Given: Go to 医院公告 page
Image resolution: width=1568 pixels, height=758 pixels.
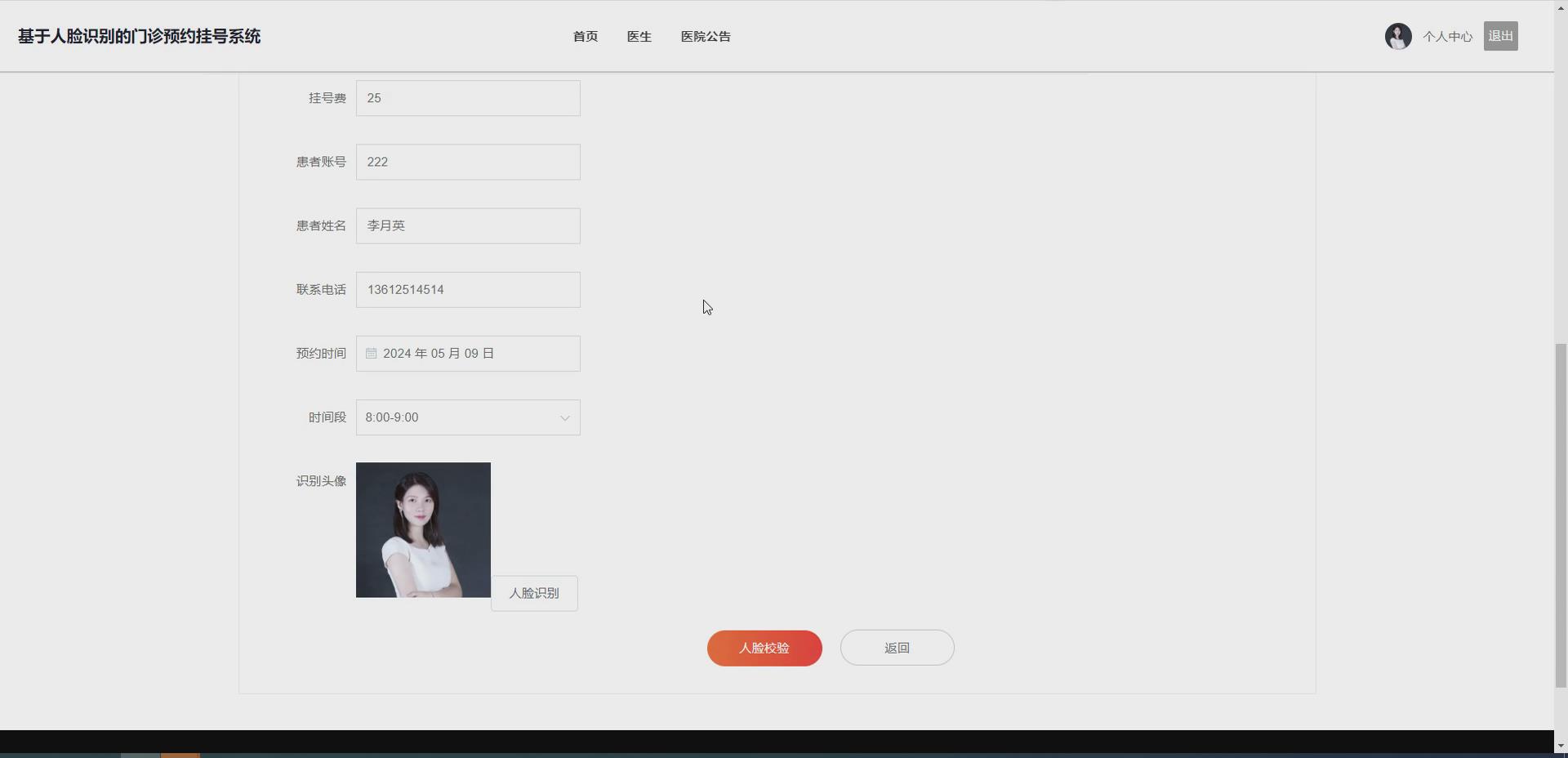Looking at the screenshot, I should 706,36.
